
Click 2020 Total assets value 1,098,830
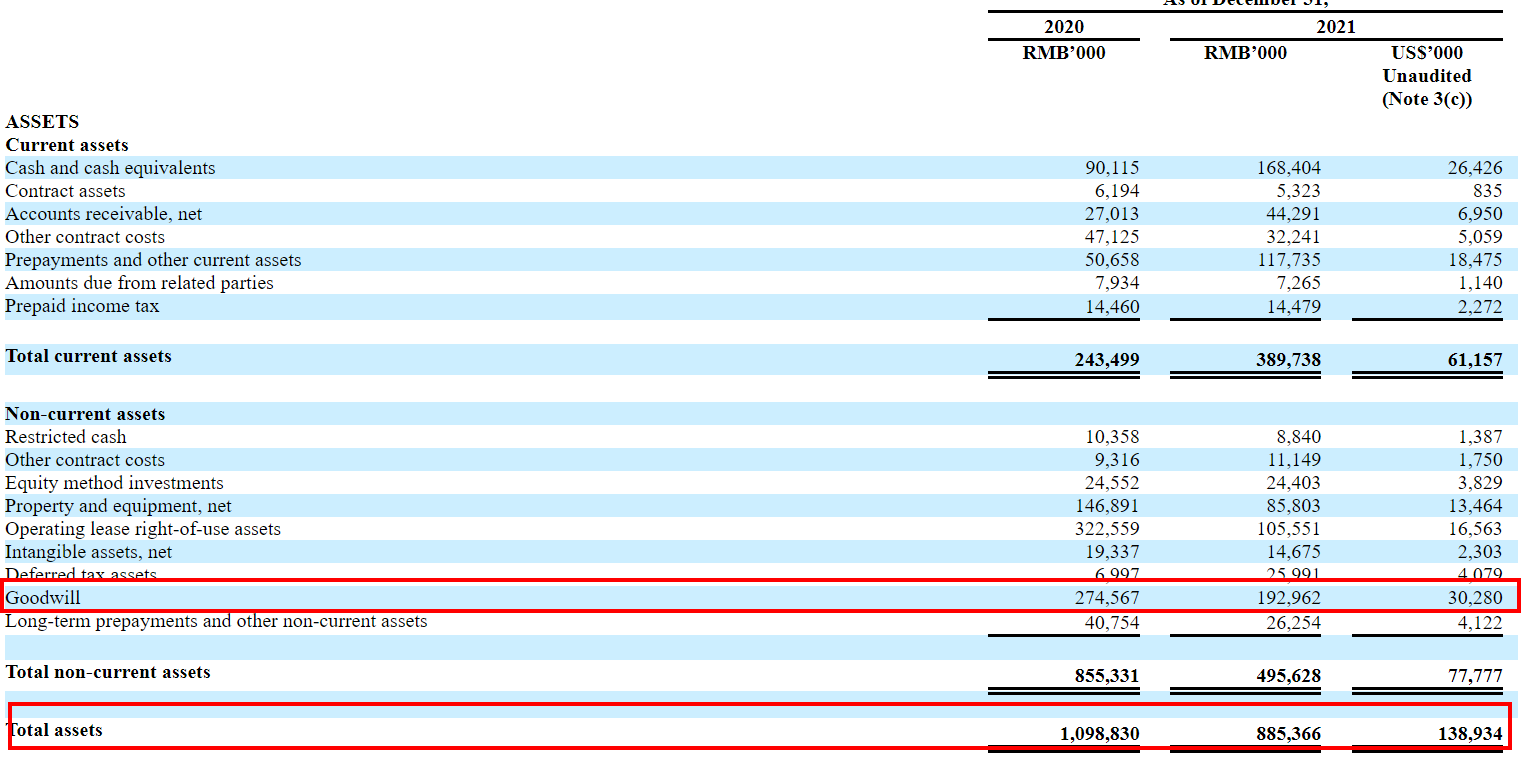pos(1098,734)
